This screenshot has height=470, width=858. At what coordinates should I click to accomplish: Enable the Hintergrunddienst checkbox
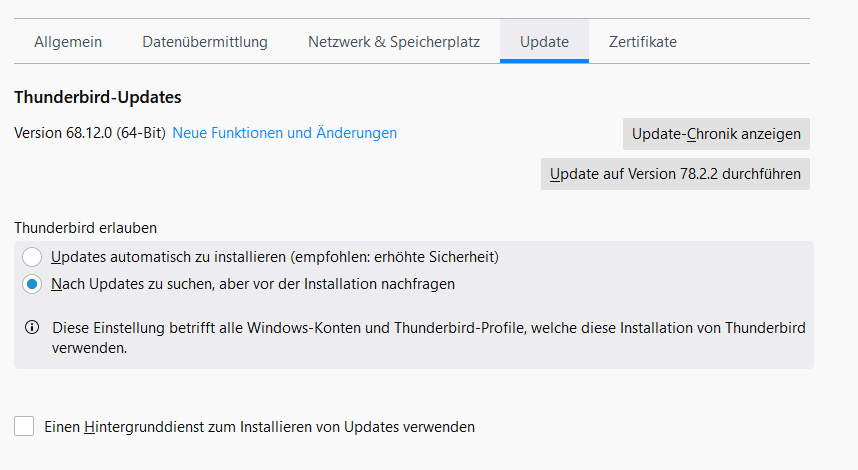point(24,427)
